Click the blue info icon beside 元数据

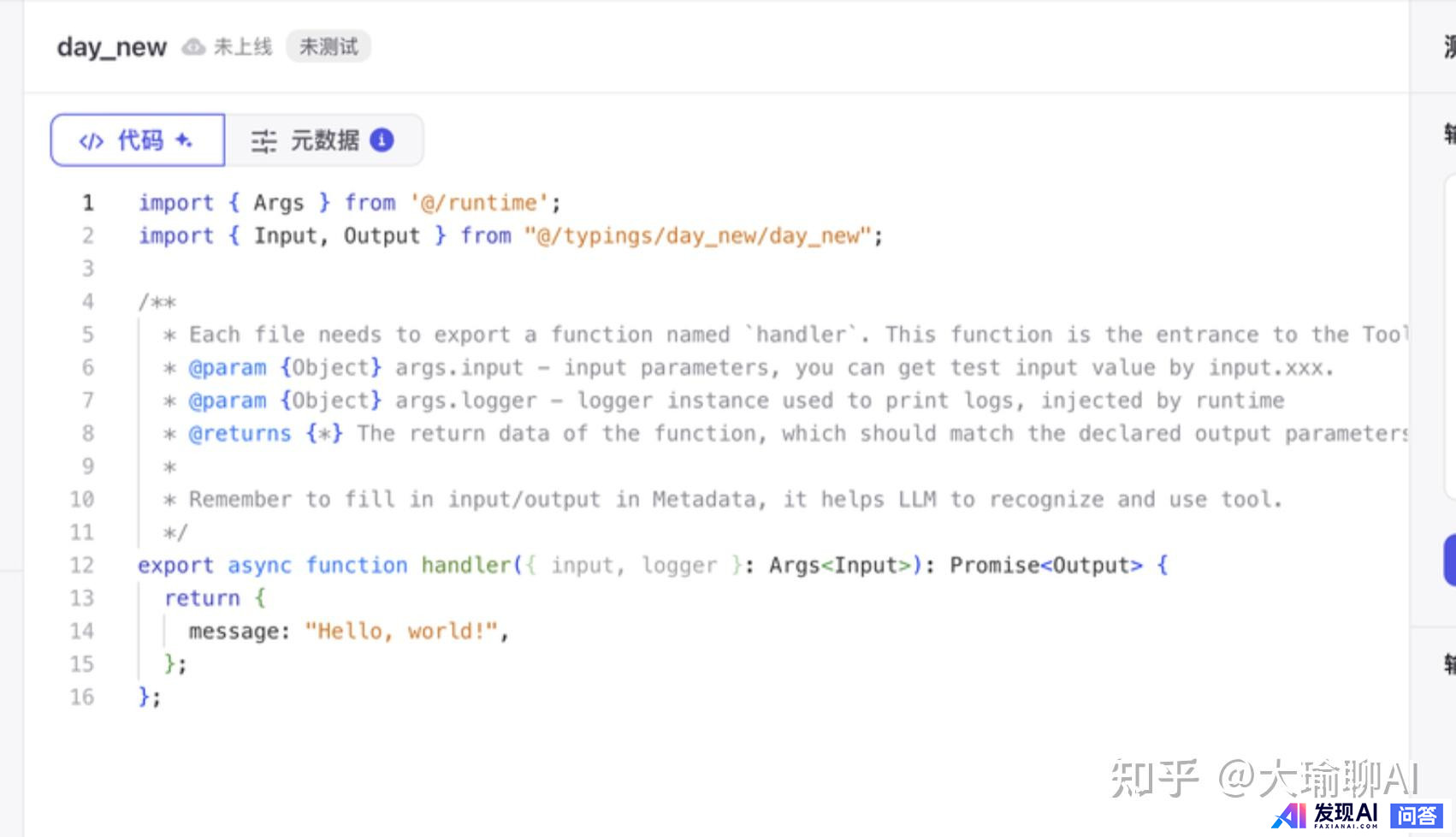382,139
